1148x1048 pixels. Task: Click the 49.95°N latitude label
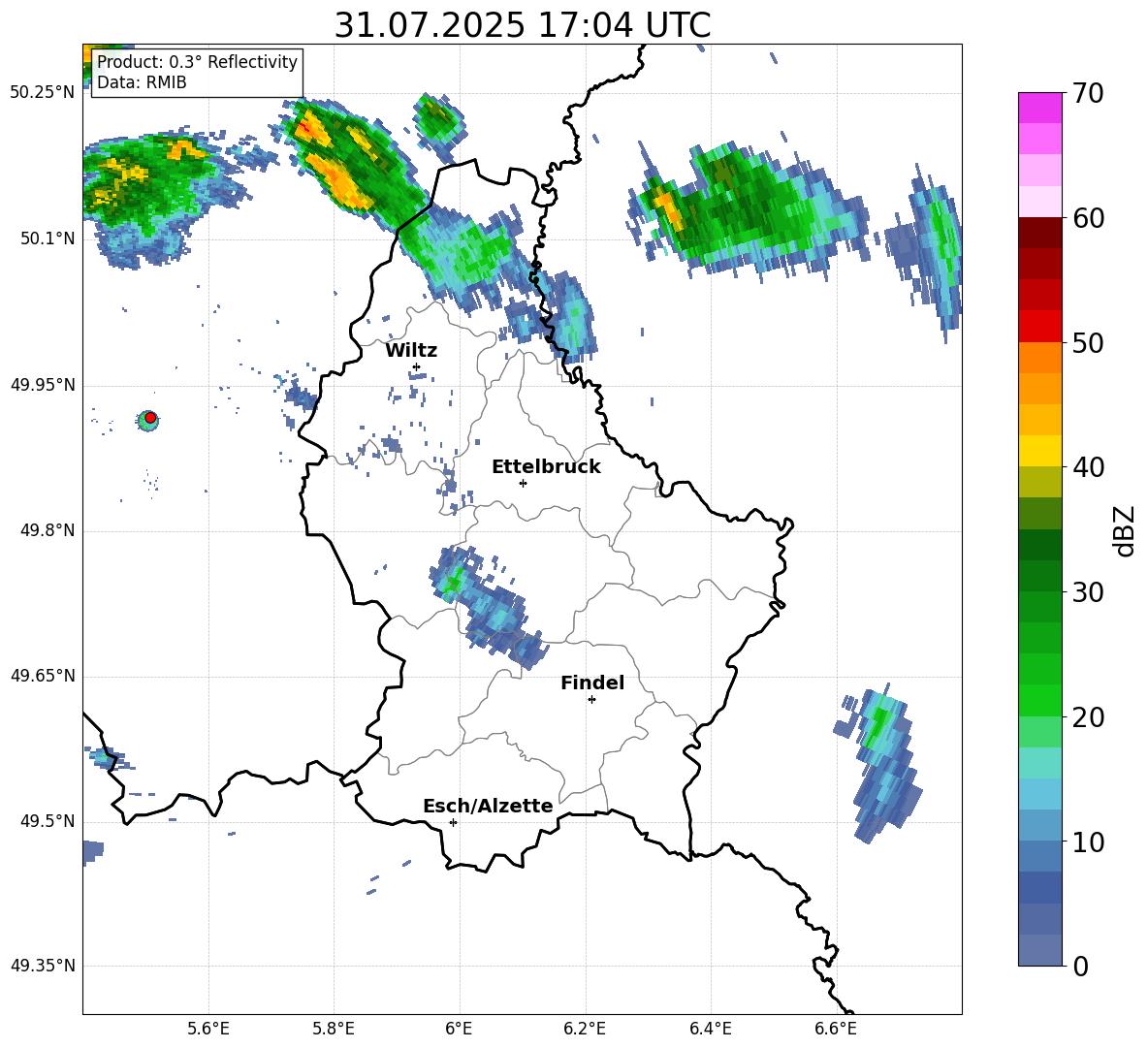pos(43,385)
